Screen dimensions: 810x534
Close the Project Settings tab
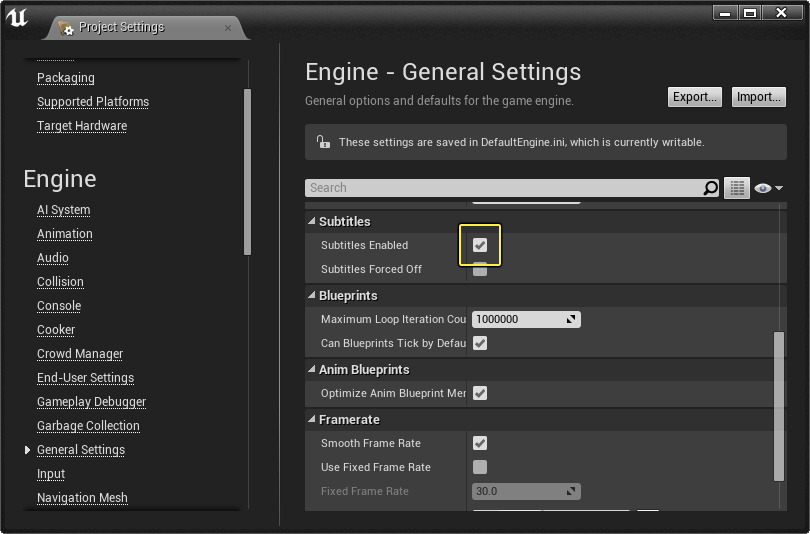coord(228,27)
